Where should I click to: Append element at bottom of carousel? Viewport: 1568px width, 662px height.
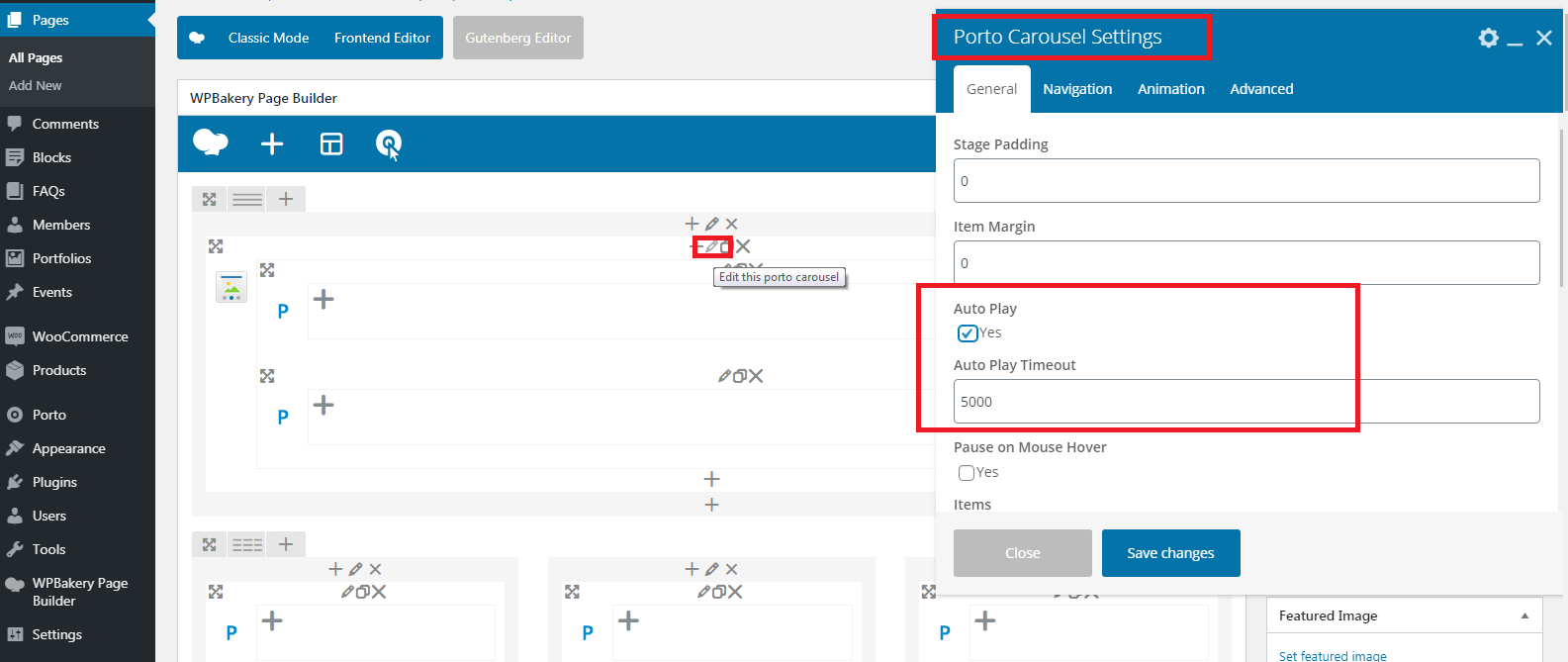tap(711, 479)
